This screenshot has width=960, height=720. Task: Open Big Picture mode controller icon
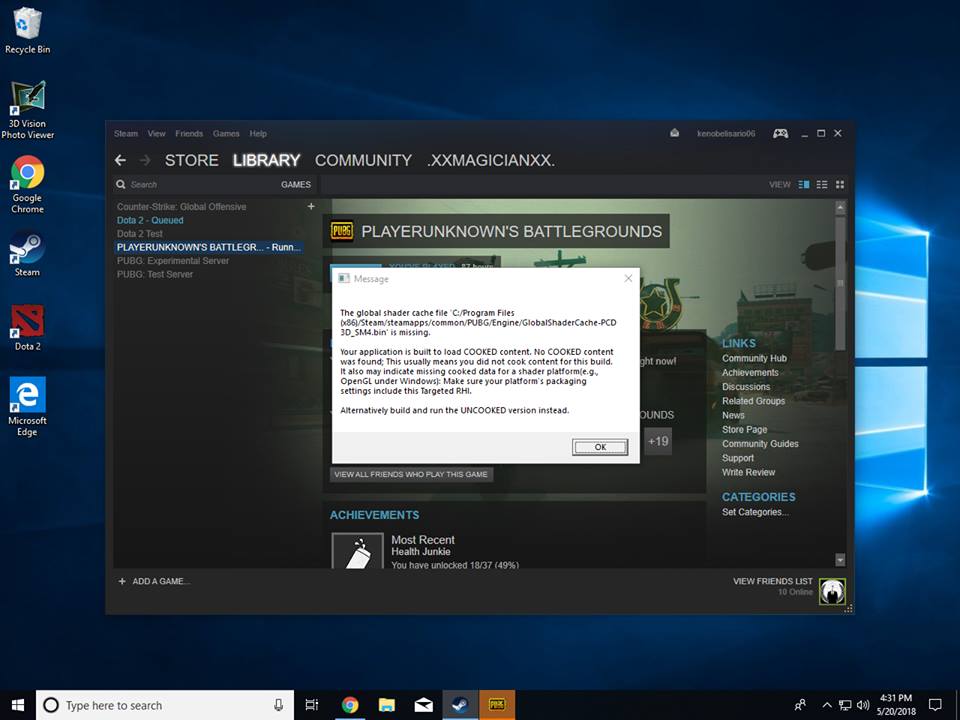coord(780,133)
